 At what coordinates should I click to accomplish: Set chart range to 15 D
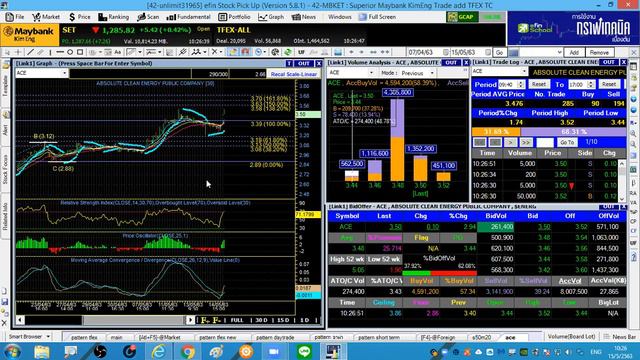point(283,320)
